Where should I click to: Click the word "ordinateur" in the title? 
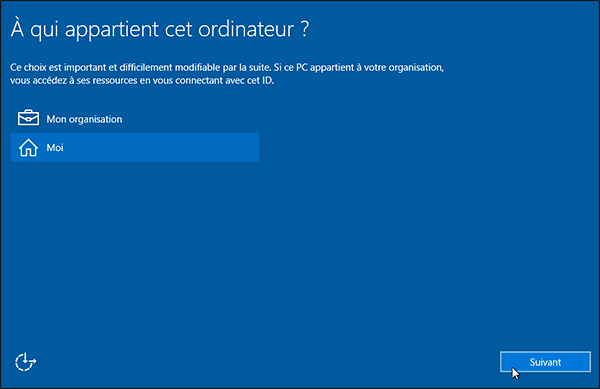click(246, 30)
